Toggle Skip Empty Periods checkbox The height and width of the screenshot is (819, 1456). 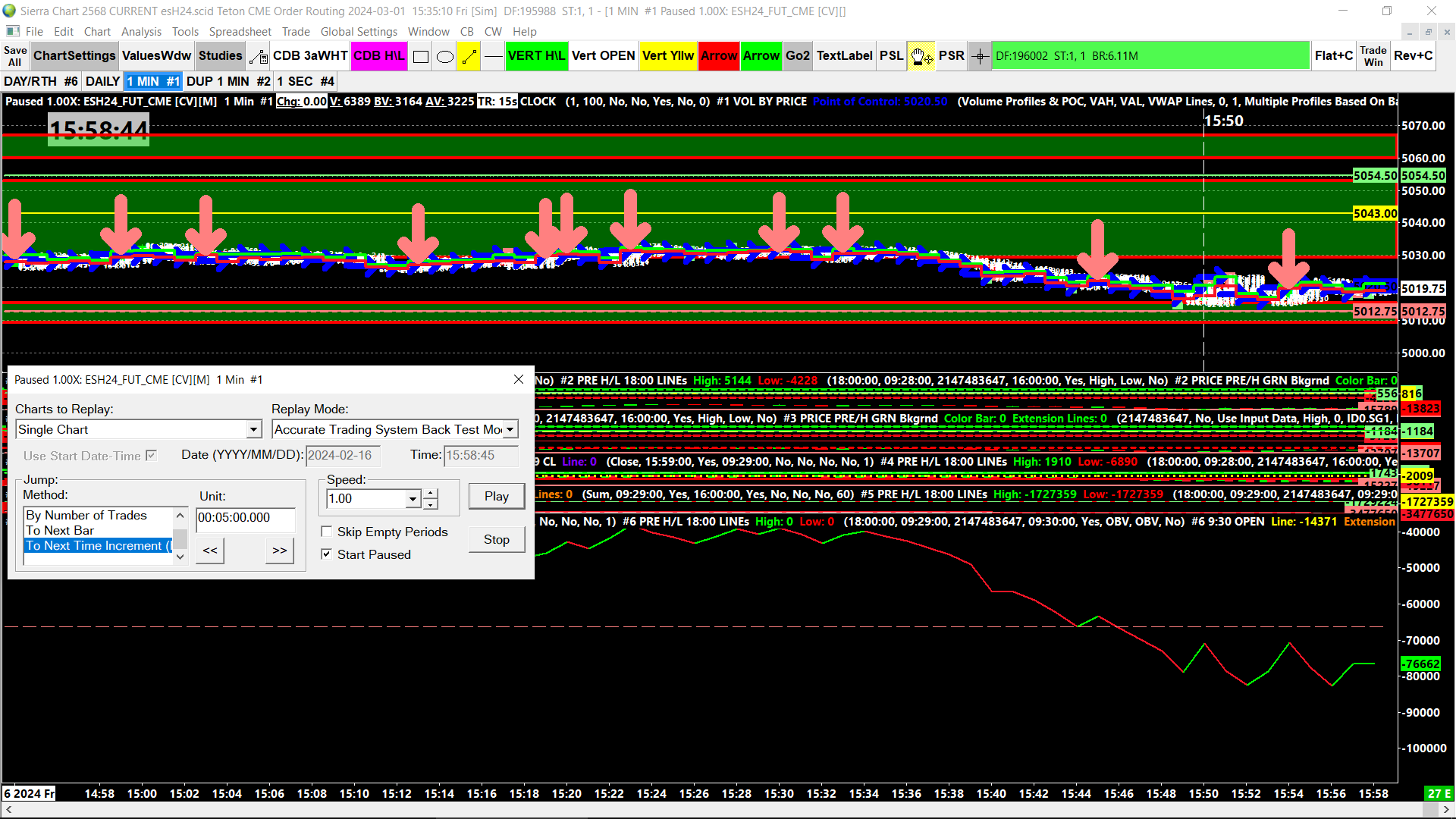(x=327, y=532)
